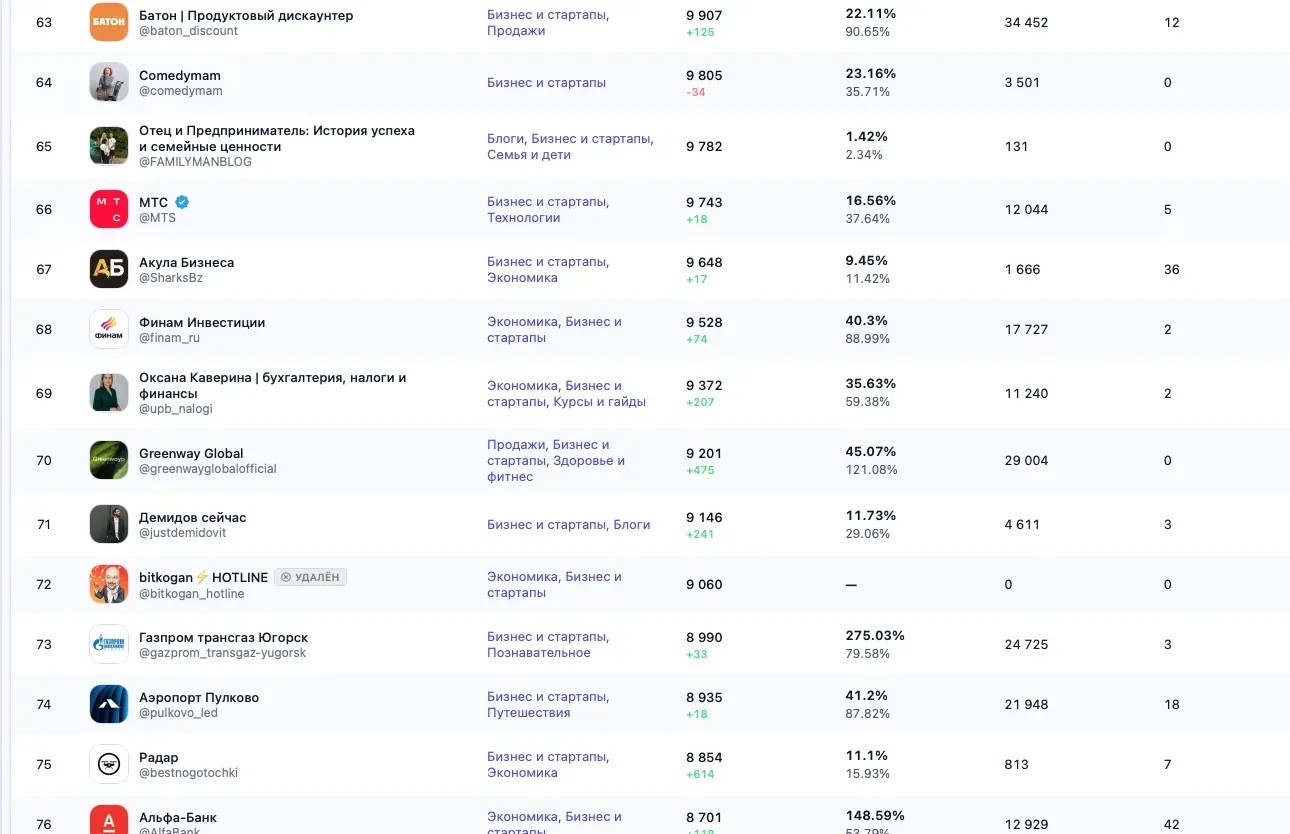This screenshot has height=834, width=1290.
Task: Click the MTS red logo avatar
Action: pyautogui.click(x=109, y=209)
